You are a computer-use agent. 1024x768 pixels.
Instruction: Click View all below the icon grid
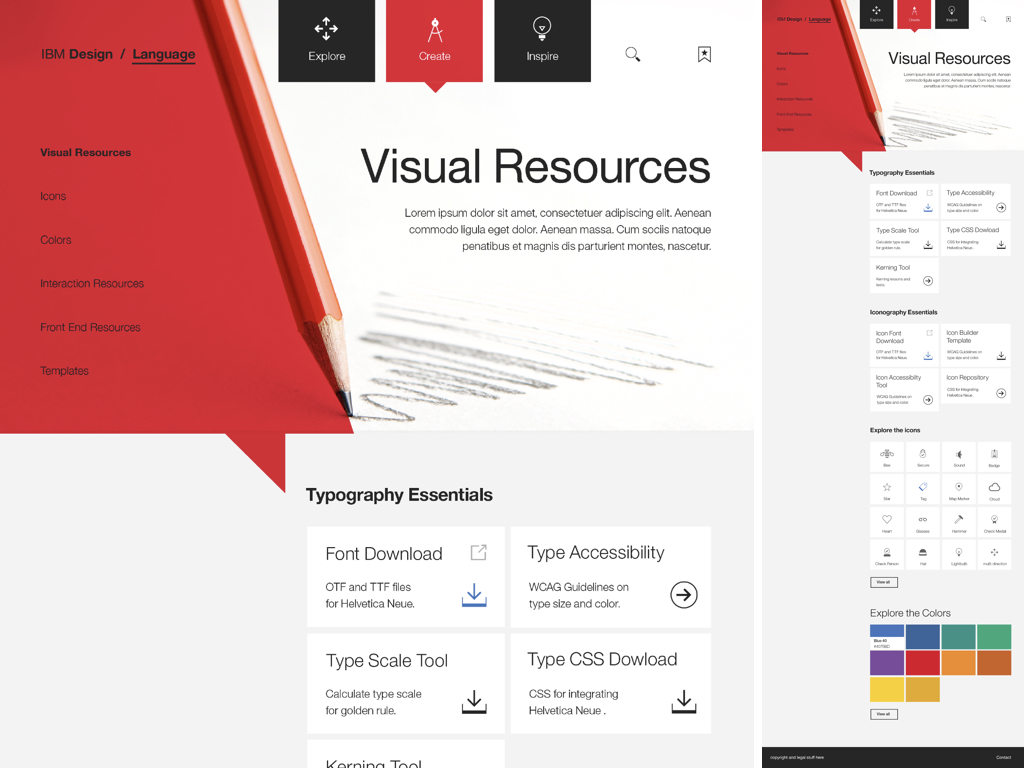coord(884,582)
